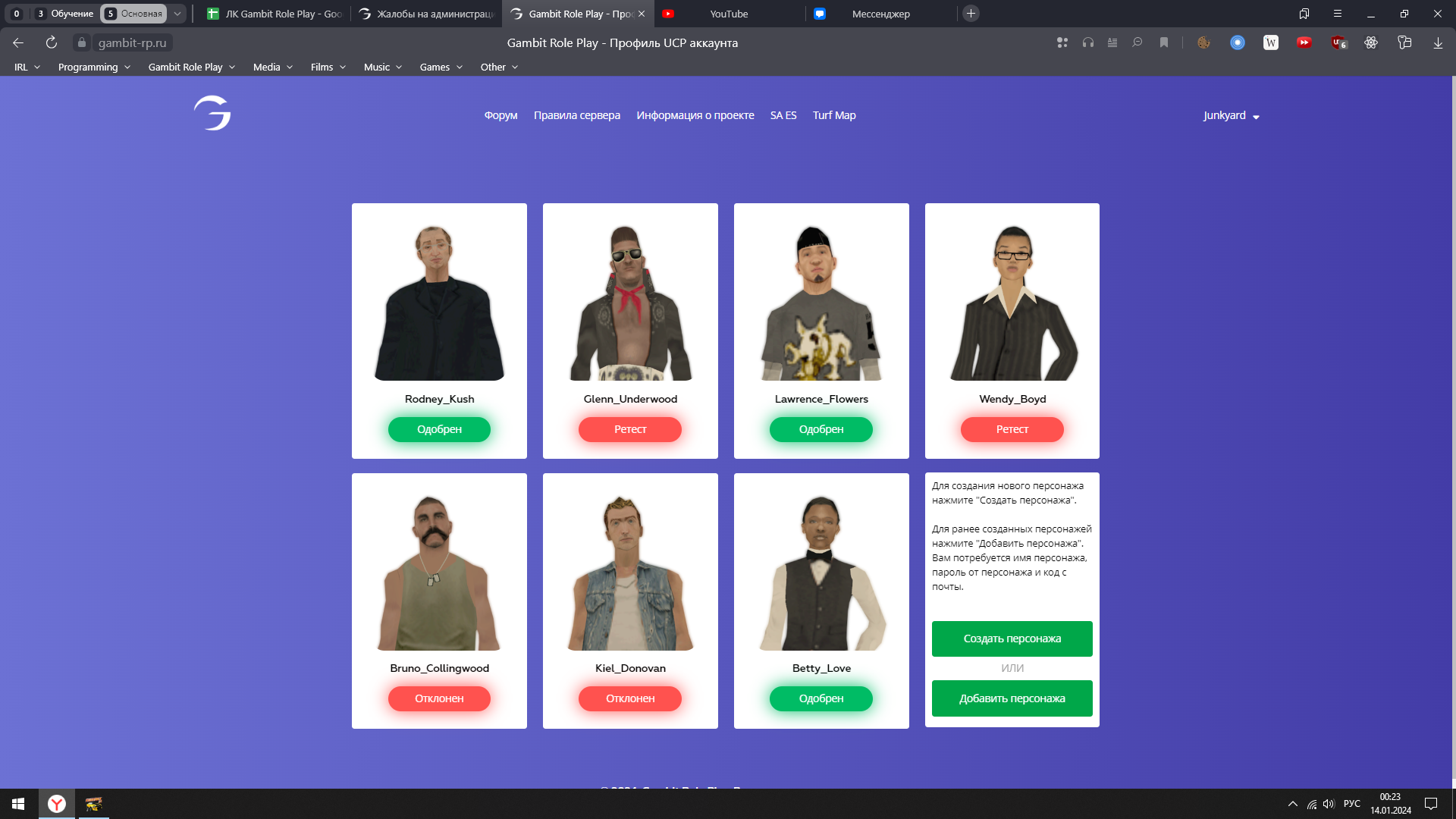Open the Правила сервера link
This screenshot has width=1456, height=819.
pyautogui.click(x=576, y=115)
